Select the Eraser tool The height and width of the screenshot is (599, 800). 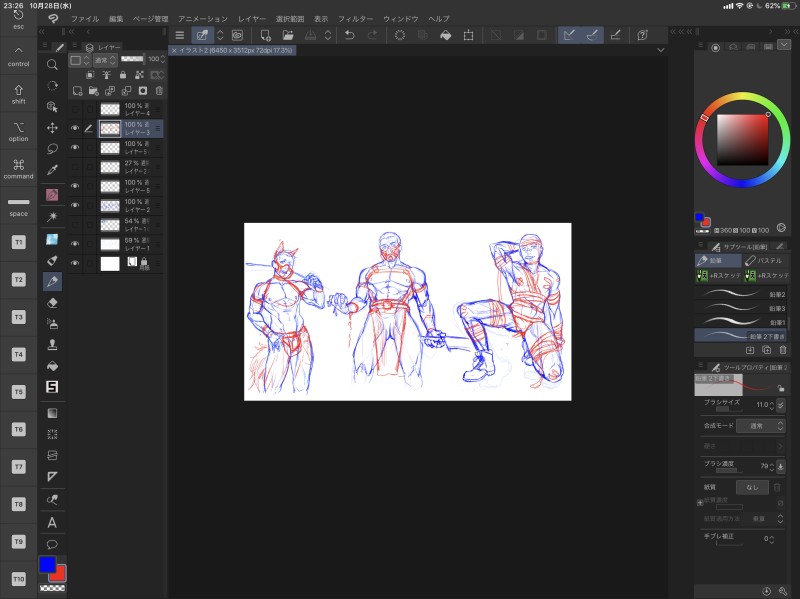click(52, 302)
